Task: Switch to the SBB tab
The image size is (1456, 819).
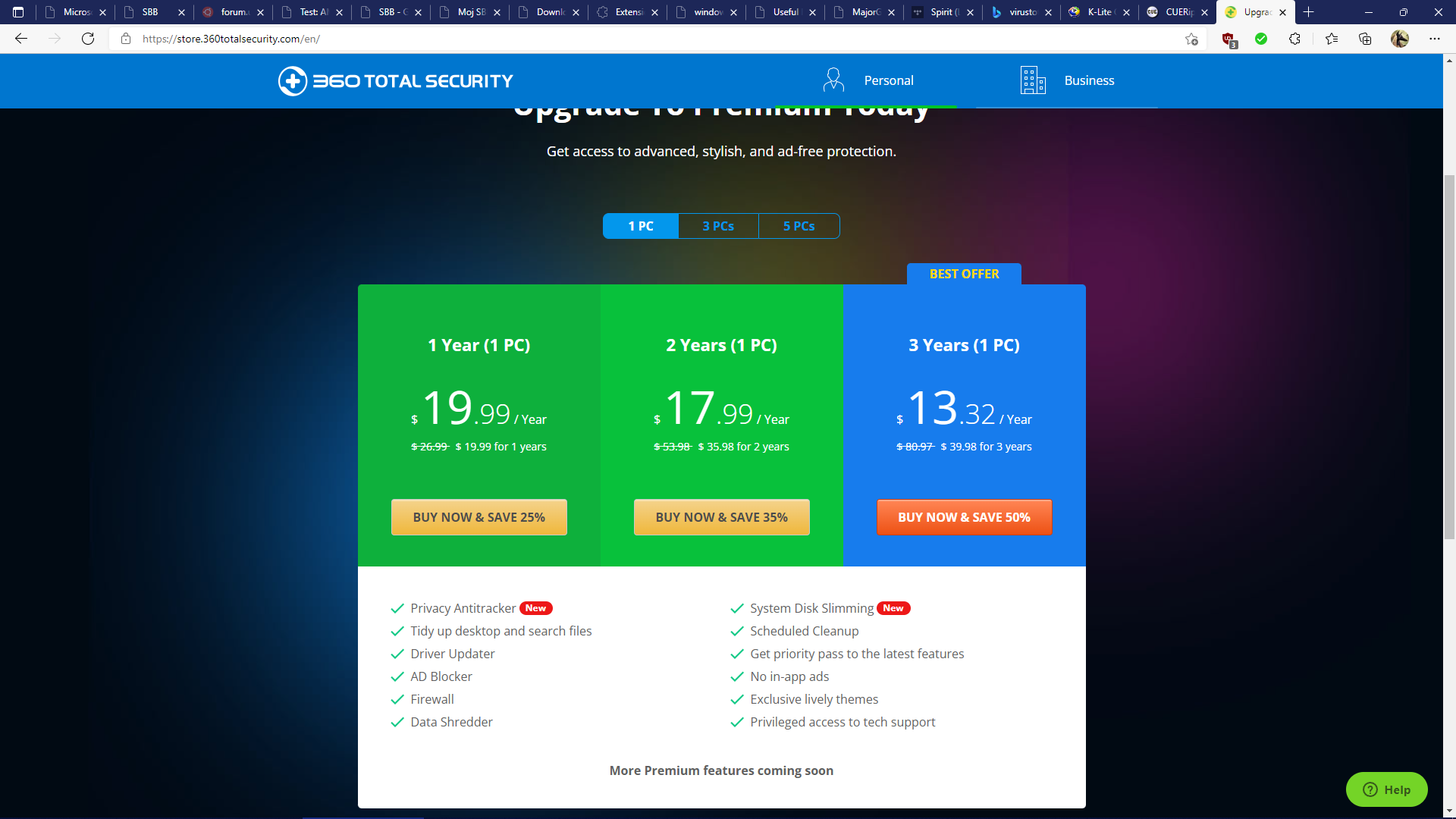Action: click(154, 12)
